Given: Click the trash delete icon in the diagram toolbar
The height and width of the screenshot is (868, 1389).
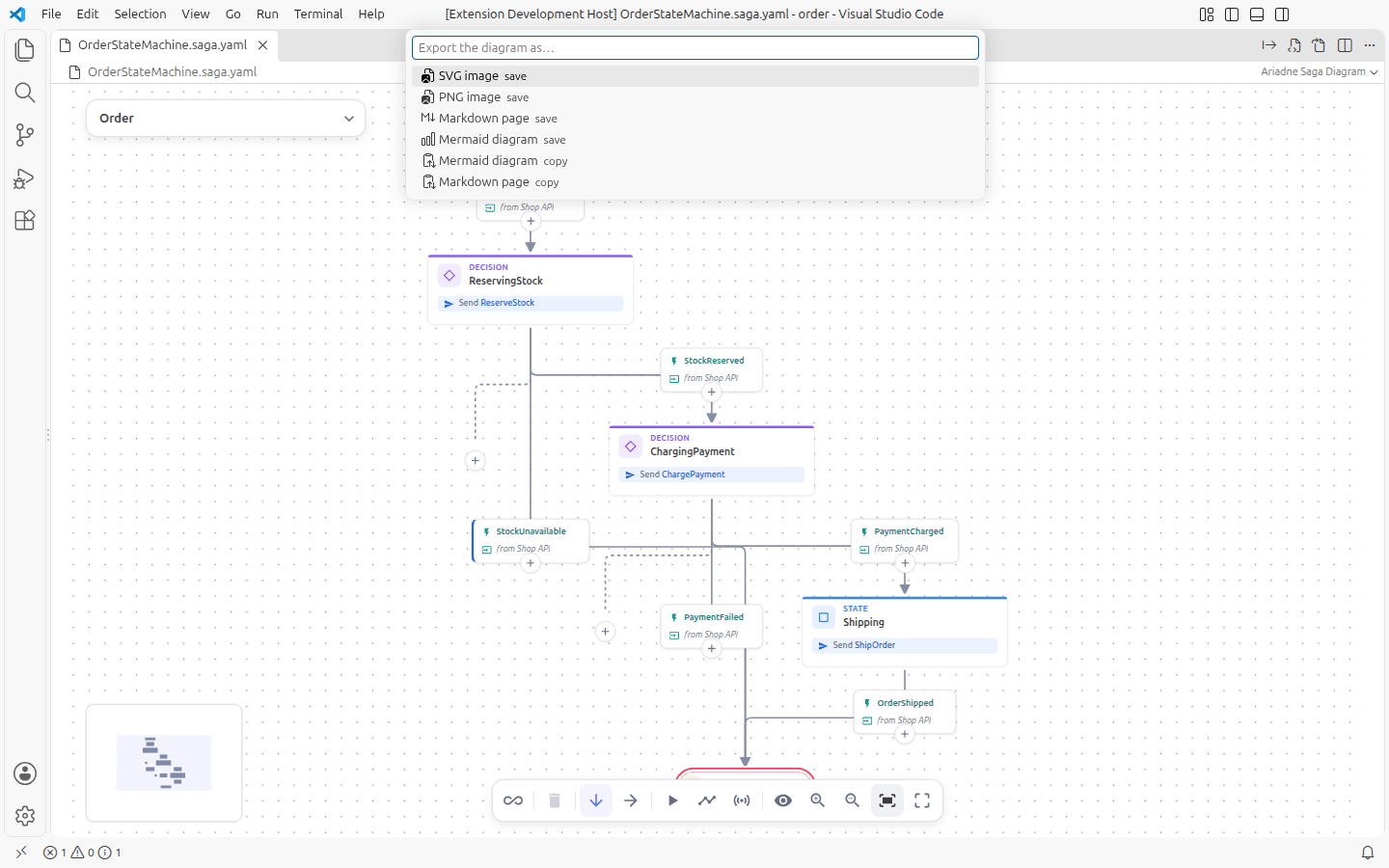Looking at the screenshot, I should click(x=555, y=800).
